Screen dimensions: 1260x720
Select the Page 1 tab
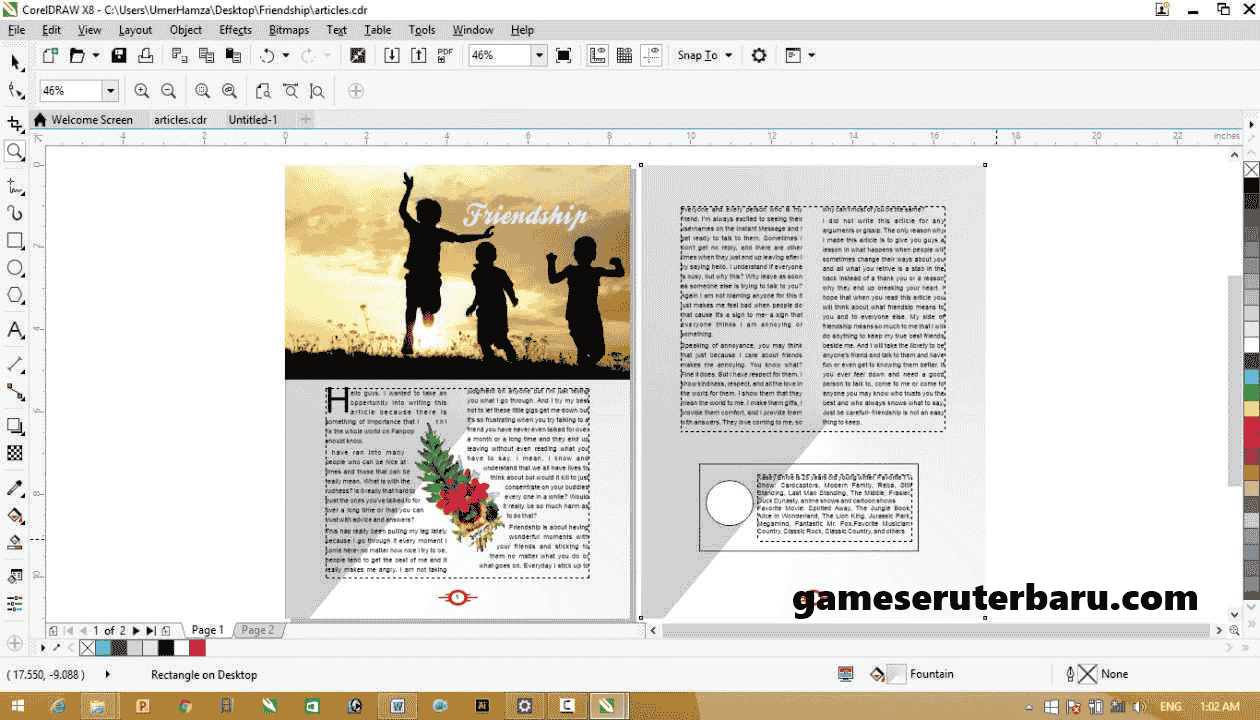point(207,630)
